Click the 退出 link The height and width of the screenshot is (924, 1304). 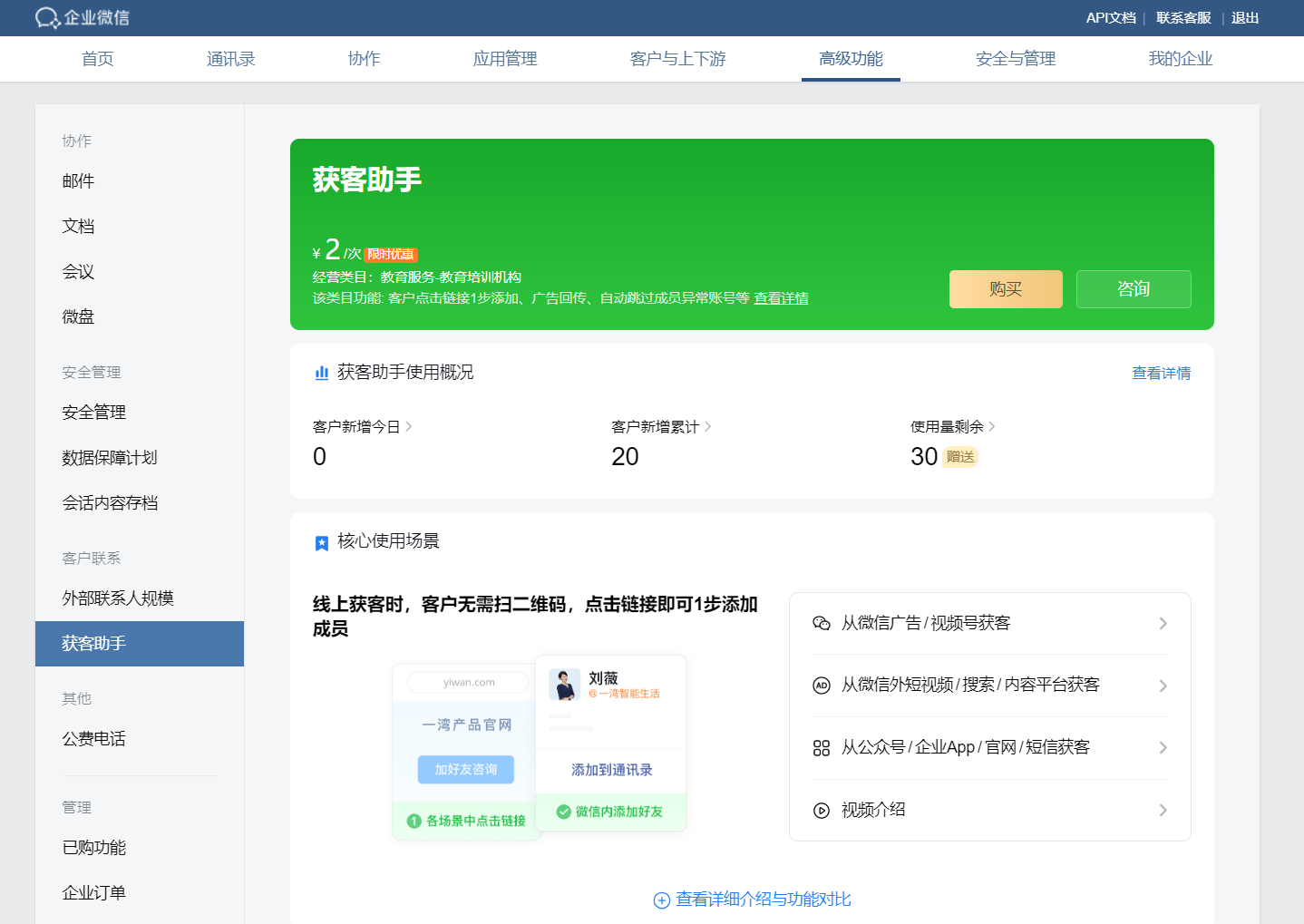(1245, 18)
